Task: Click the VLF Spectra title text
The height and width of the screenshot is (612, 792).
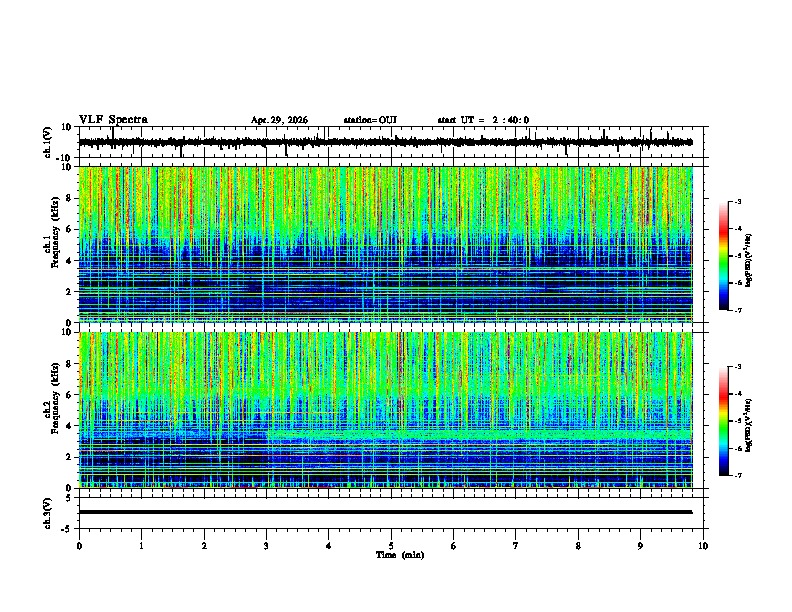Action: pos(113,120)
